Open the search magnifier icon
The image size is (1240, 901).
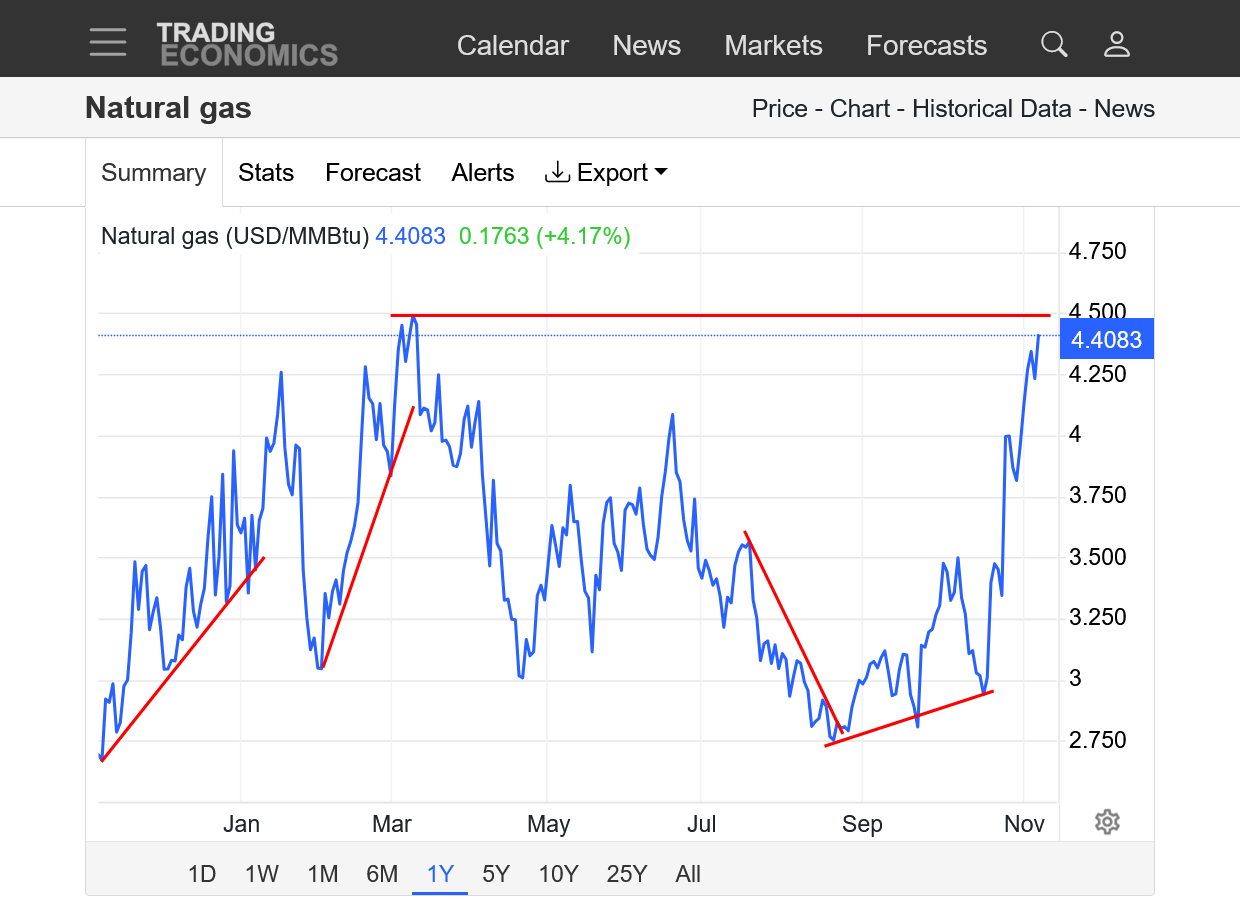pyautogui.click(x=1054, y=44)
